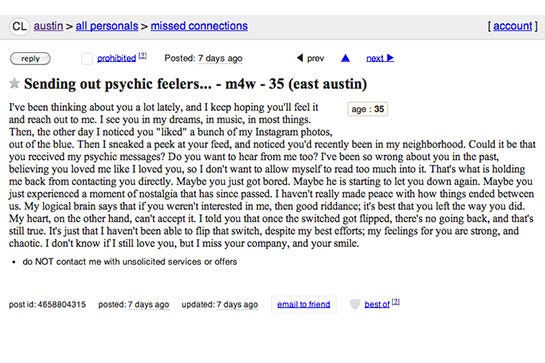The width and height of the screenshot is (545, 363).
Task: Open the account link
Action: coord(513,26)
